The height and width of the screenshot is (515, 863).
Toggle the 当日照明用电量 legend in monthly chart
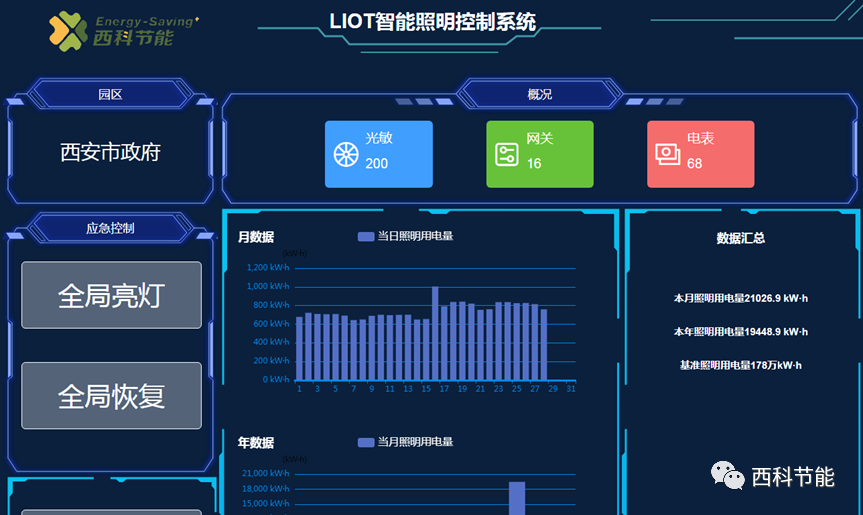tap(405, 237)
